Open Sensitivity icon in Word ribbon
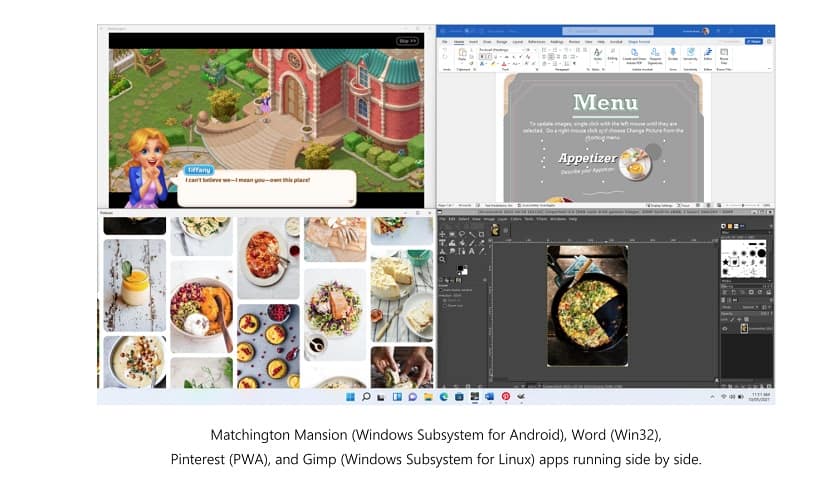Screen dimensions: 840x482 pyautogui.click(x=691, y=54)
